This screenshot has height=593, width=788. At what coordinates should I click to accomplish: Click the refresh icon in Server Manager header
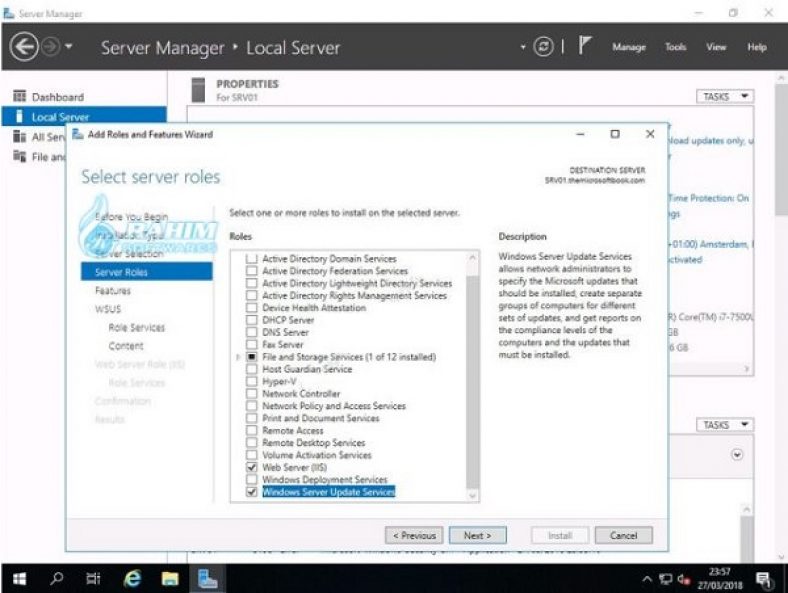[x=543, y=47]
